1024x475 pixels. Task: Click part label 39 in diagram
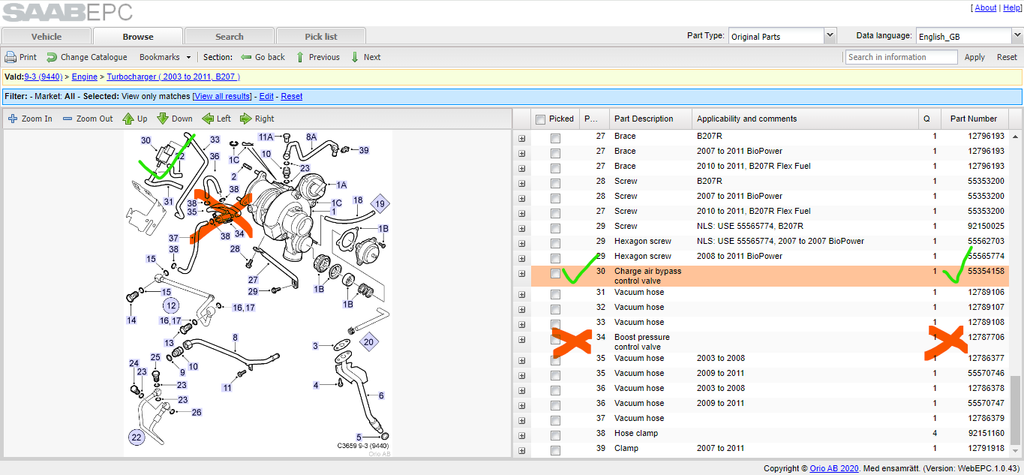coord(364,150)
